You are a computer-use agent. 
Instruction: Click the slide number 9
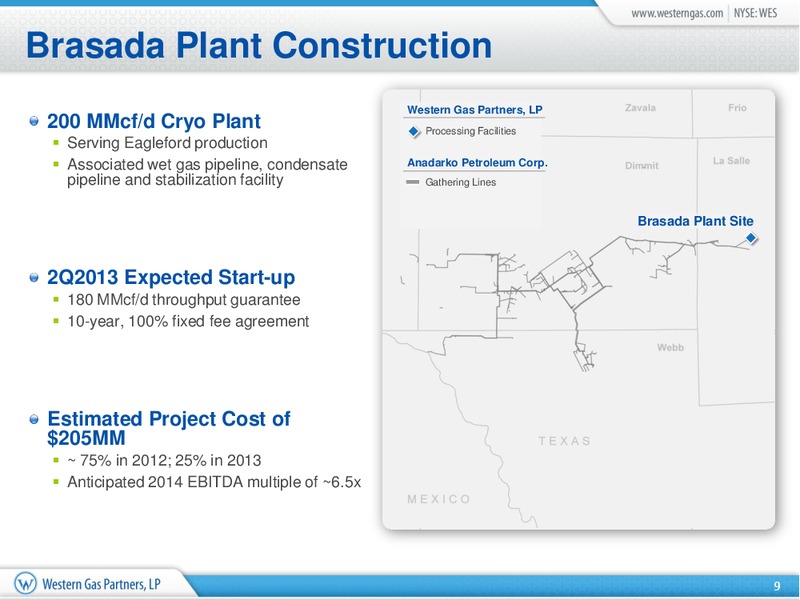click(x=777, y=586)
